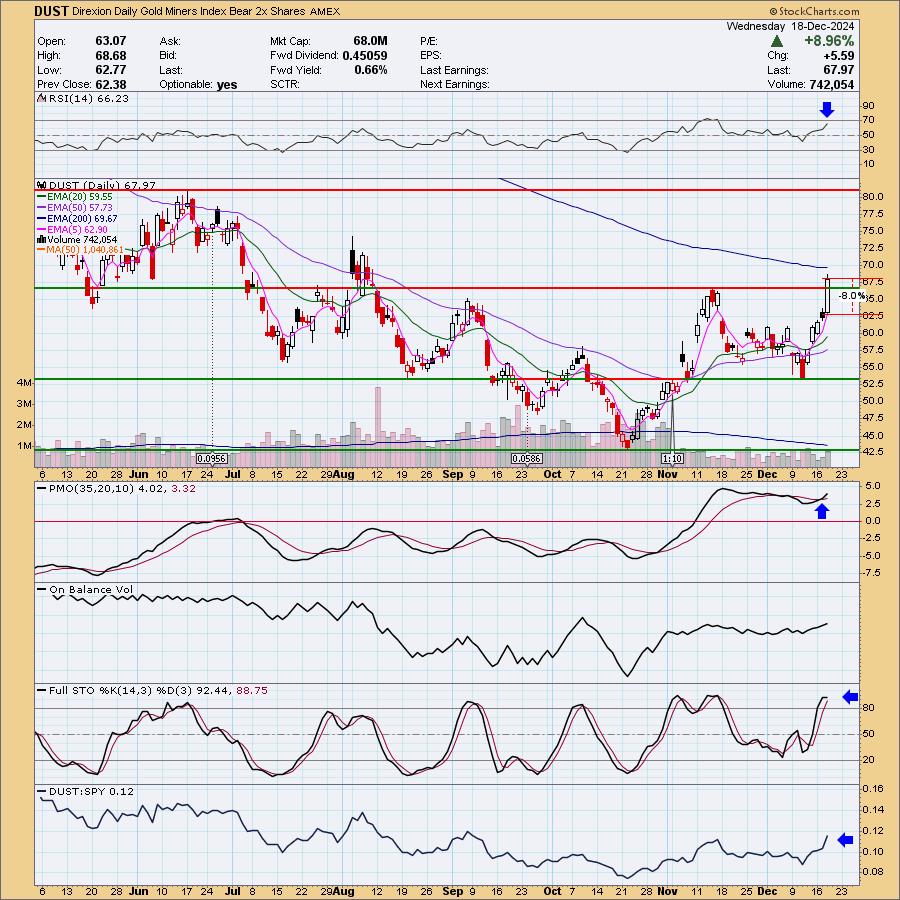Click the green up-triangle price change icon

pyautogui.click(x=777, y=41)
